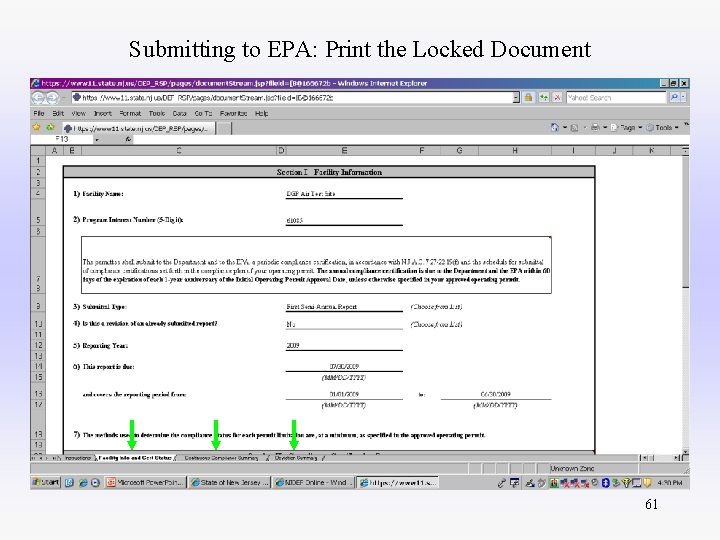Click the Internet Explorer quick launch icon

83,483
